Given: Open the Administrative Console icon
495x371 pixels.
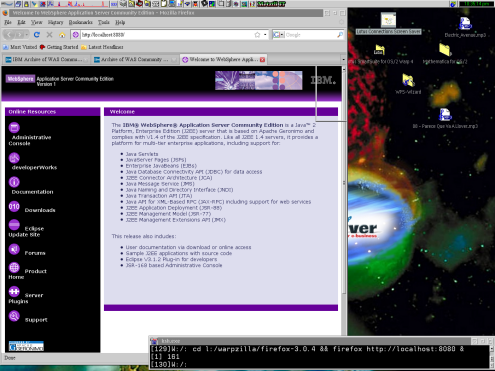Looking at the screenshot, I should tap(14, 128).
